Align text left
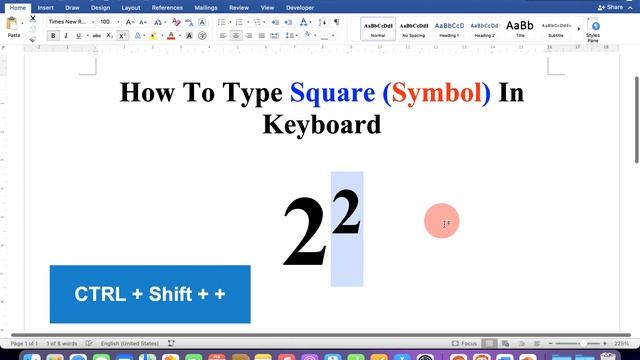This screenshot has height=360, width=640. pos(223,36)
